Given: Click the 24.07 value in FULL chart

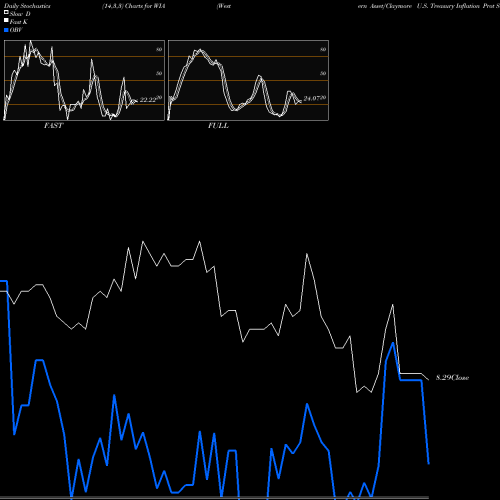Looking at the screenshot, I should click(x=312, y=99).
